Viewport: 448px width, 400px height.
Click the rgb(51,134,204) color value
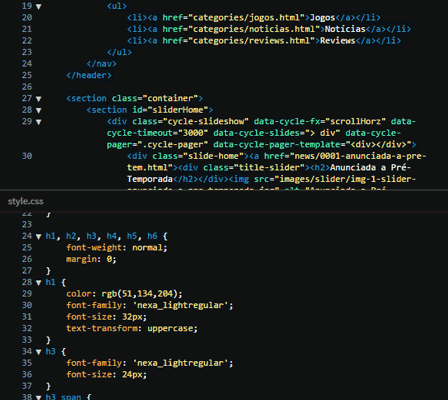142,294
